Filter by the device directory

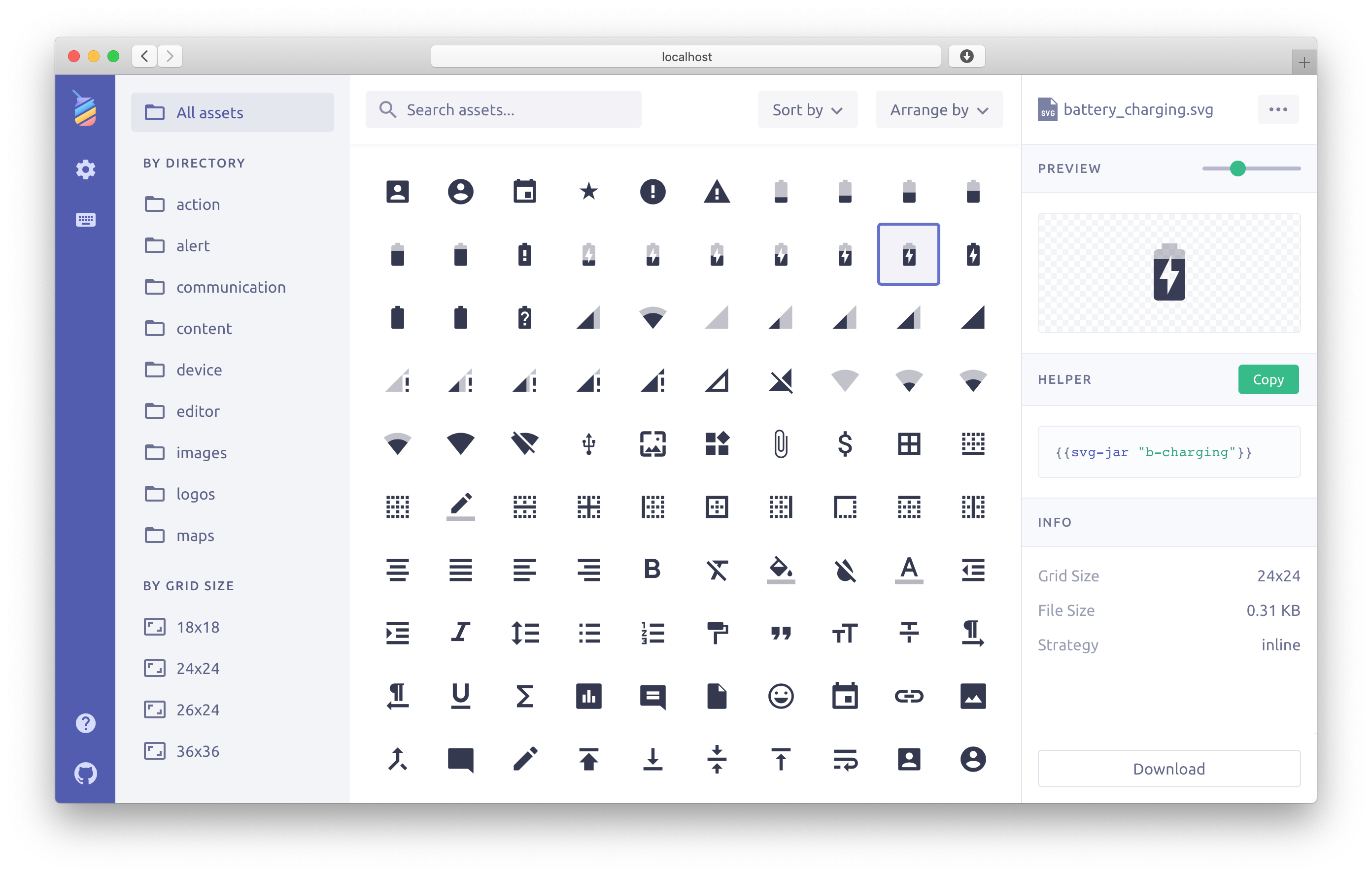click(x=199, y=370)
